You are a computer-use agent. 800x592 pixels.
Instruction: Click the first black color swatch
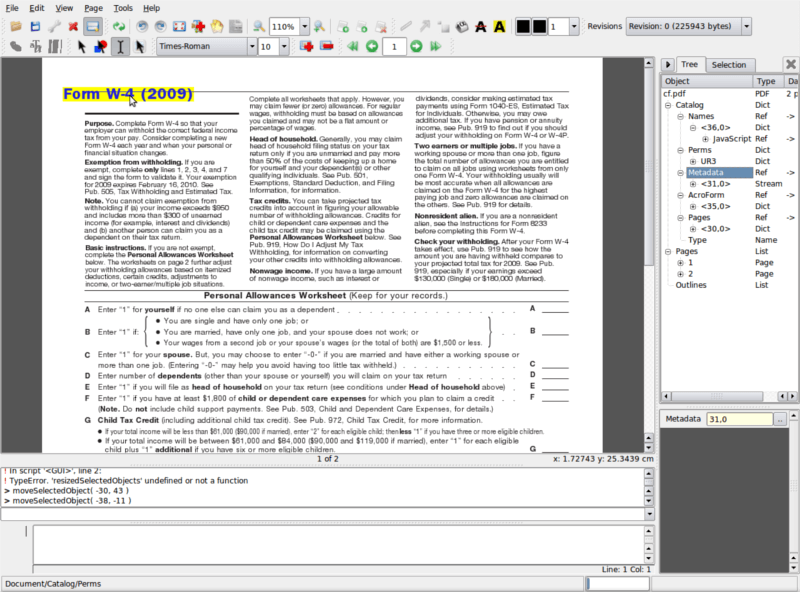[522, 26]
